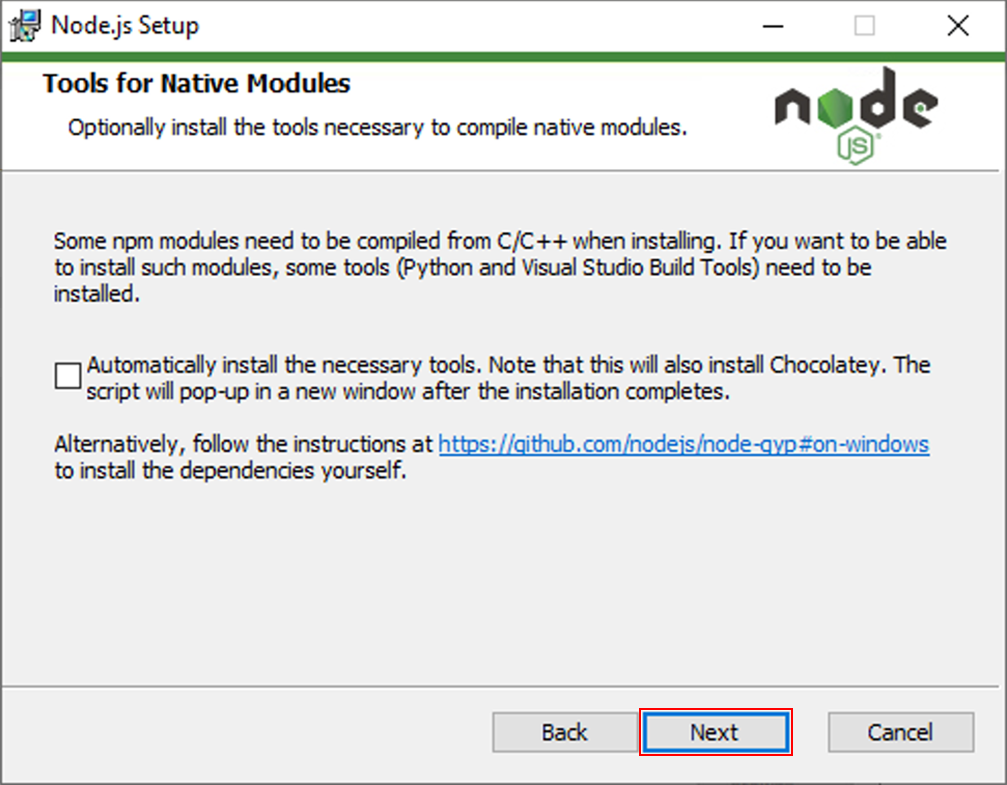Open the node-gyp GitHub instructions link

click(684, 444)
